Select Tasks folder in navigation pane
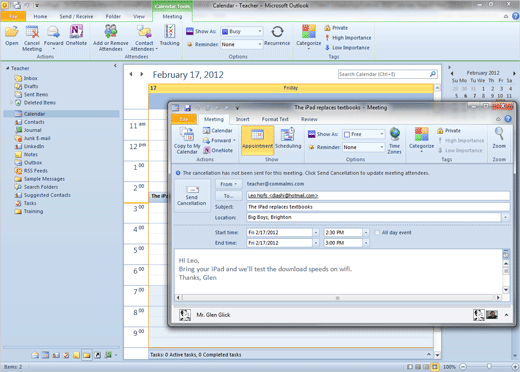This screenshot has height=372, width=520. click(x=30, y=203)
